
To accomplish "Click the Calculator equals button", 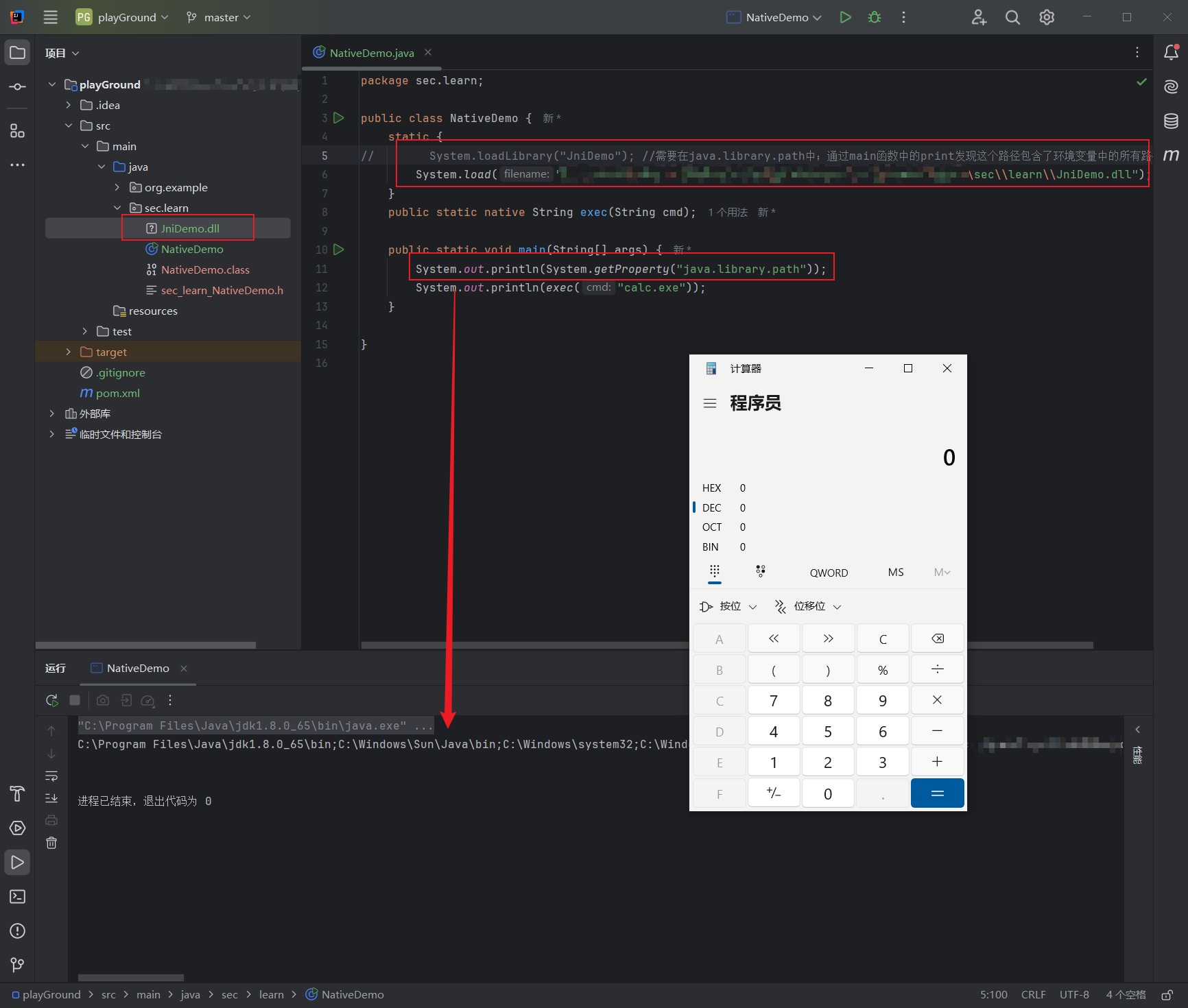I will [x=937, y=793].
